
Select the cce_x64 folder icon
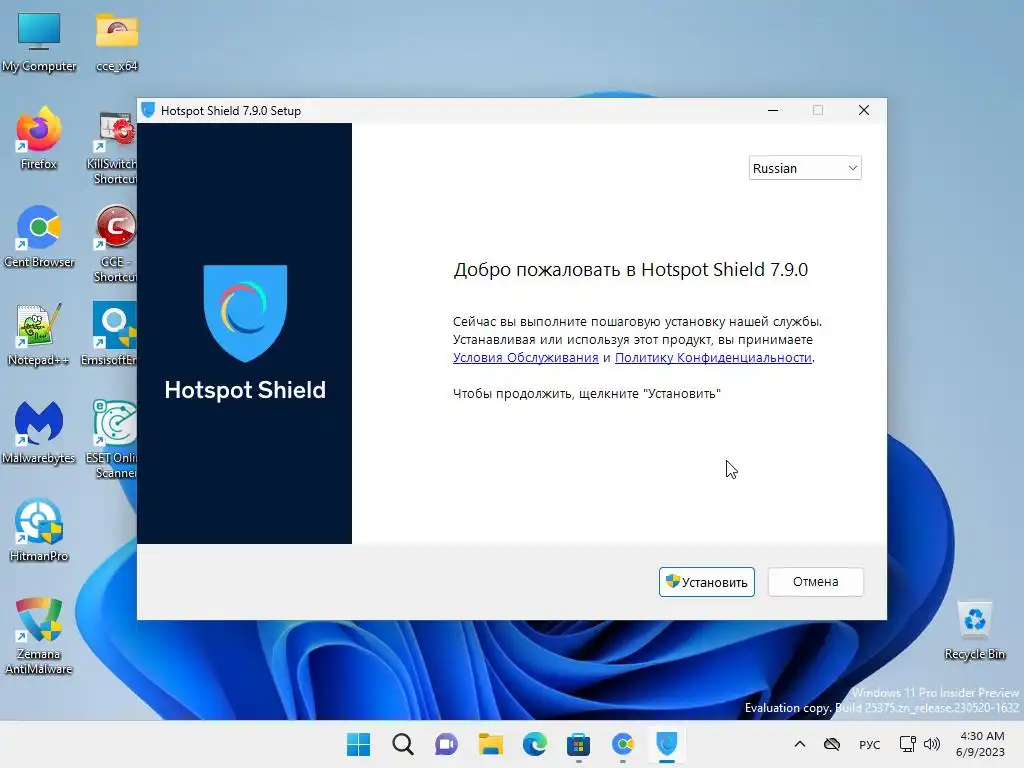point(117,42)
